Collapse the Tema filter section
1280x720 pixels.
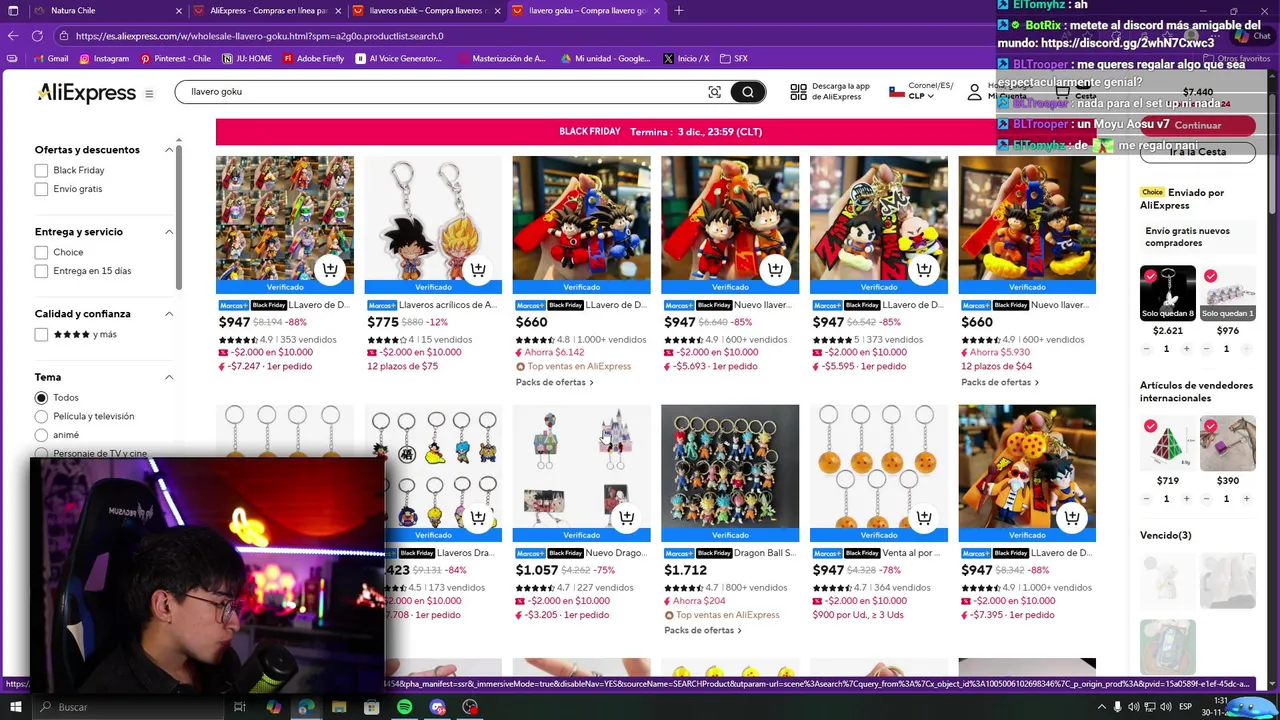(x=169, y=377)
